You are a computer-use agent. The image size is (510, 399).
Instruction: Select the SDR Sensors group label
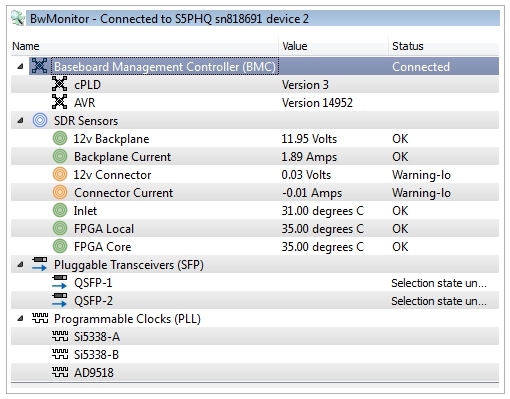point(86,121)
